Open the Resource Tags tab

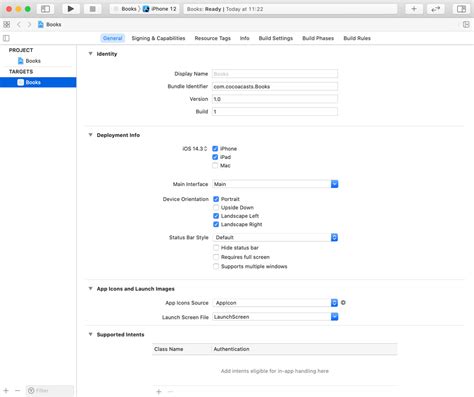213,38
